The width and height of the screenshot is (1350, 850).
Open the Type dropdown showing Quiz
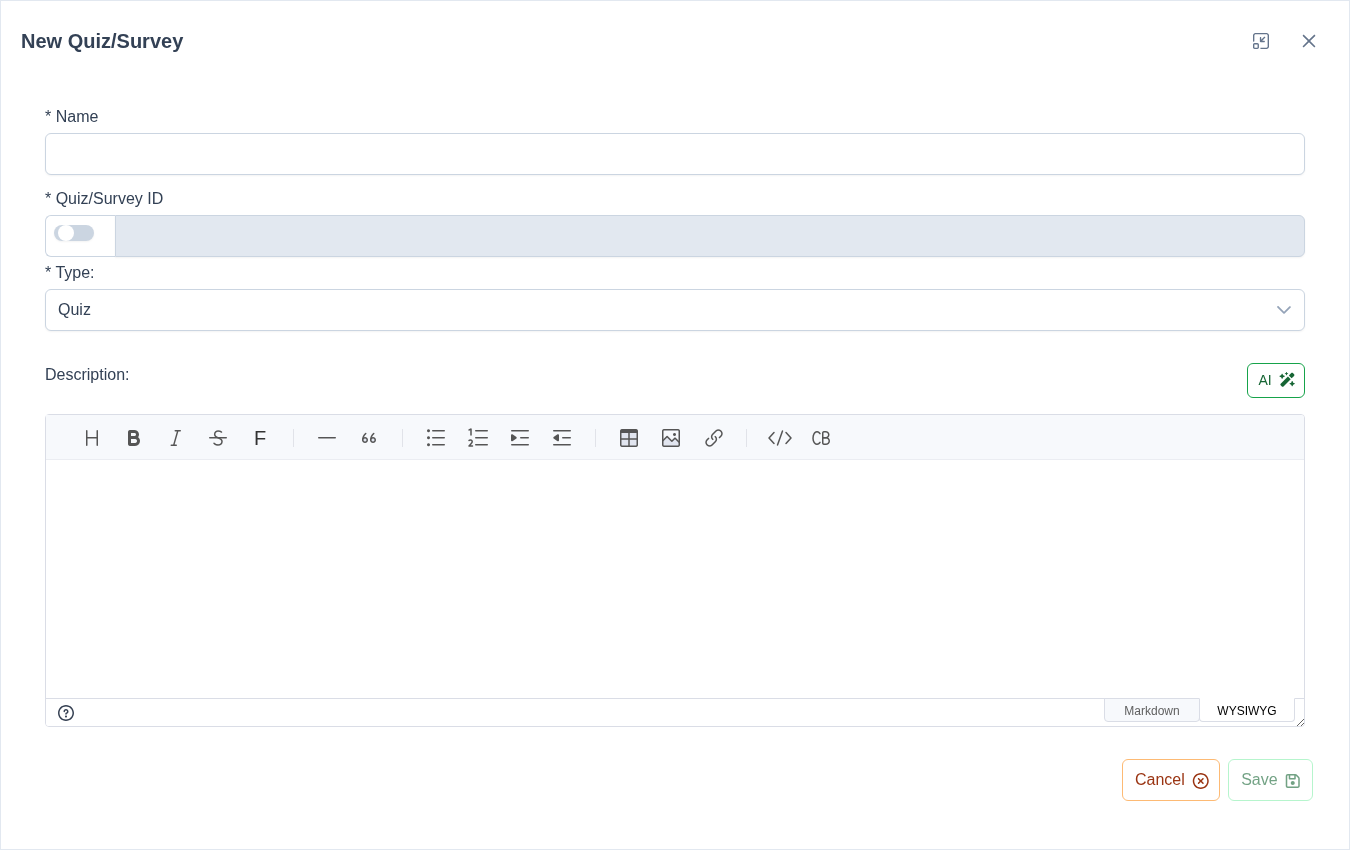point(675,310)
